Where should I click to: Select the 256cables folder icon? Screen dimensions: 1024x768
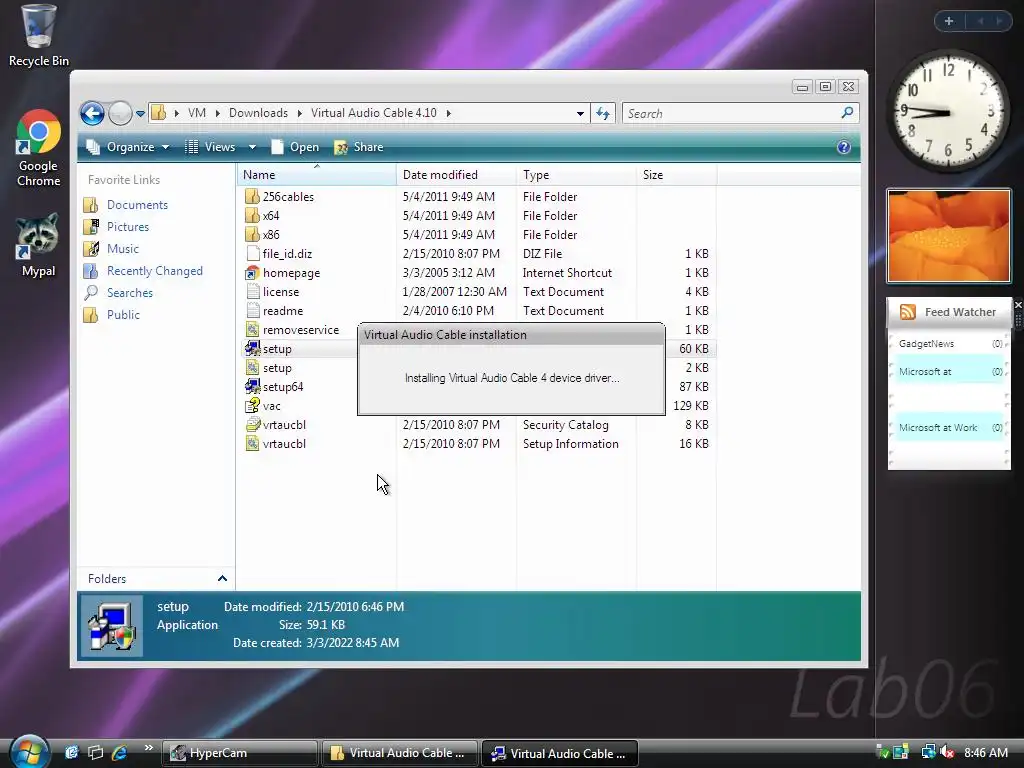tap(252, 197)
